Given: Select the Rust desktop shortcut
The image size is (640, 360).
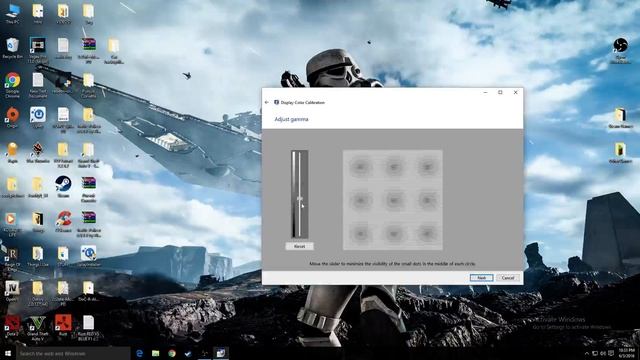Looking at the screenshot, I should pyautogui.click(x=63, y=325).
